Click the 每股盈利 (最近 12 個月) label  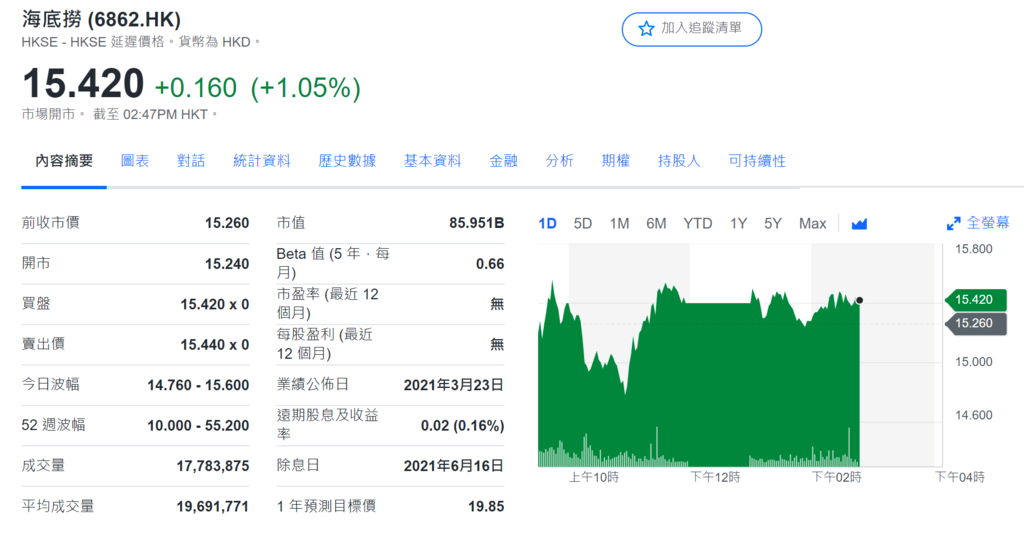tap(324, 344)
